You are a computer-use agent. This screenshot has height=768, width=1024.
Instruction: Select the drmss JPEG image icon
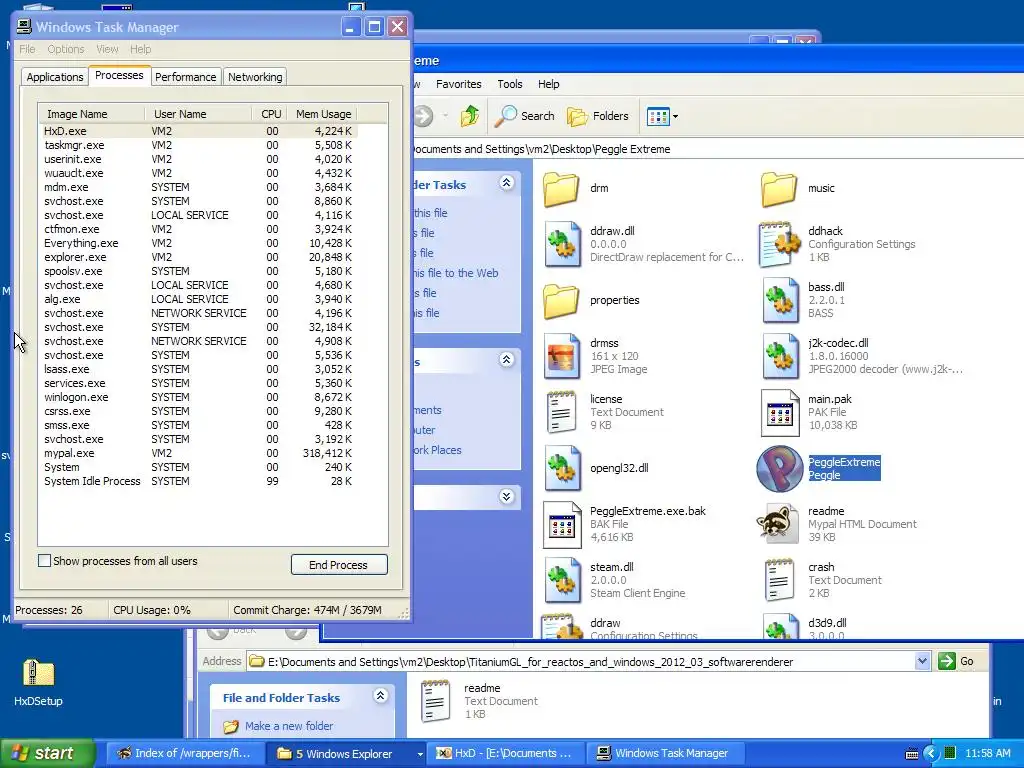pos(562,357)
